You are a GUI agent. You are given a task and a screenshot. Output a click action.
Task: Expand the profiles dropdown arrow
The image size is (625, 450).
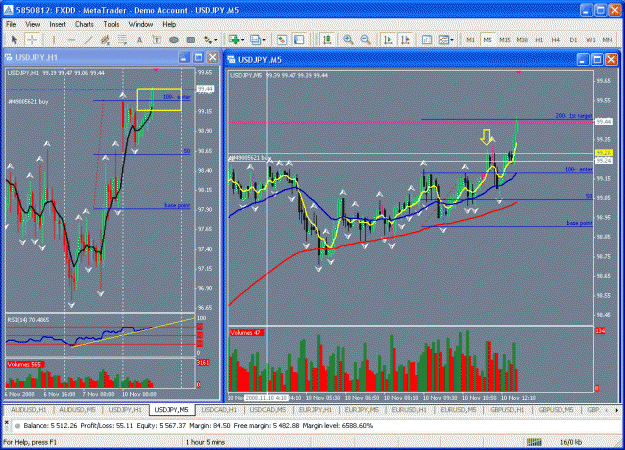[x=264, y=40]
